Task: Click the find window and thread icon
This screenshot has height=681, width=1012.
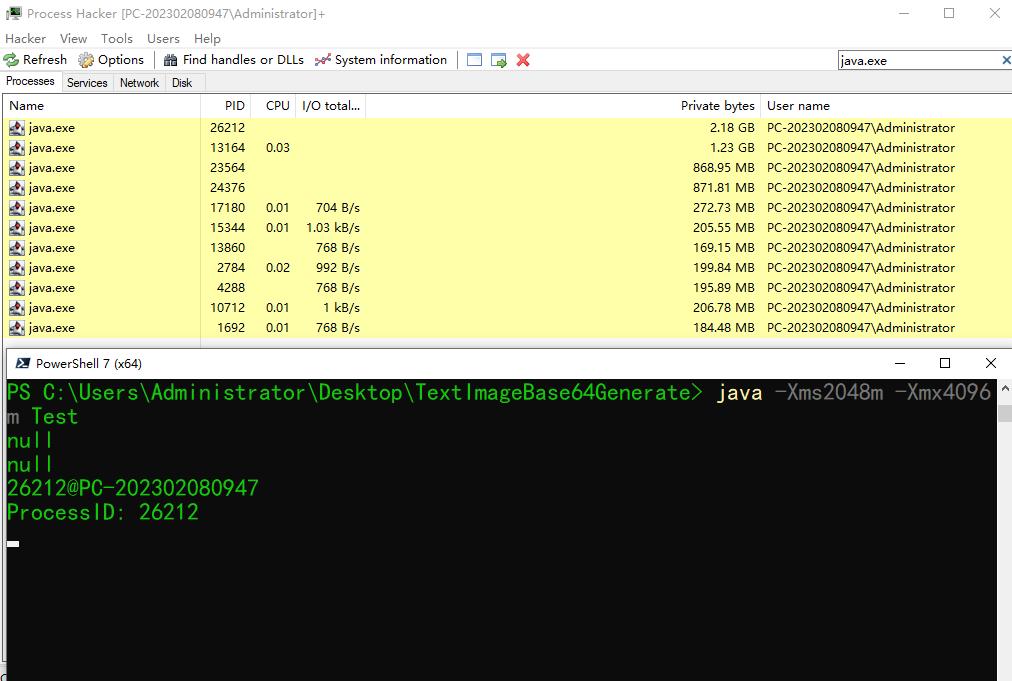Action: click(x=499, y=60)
